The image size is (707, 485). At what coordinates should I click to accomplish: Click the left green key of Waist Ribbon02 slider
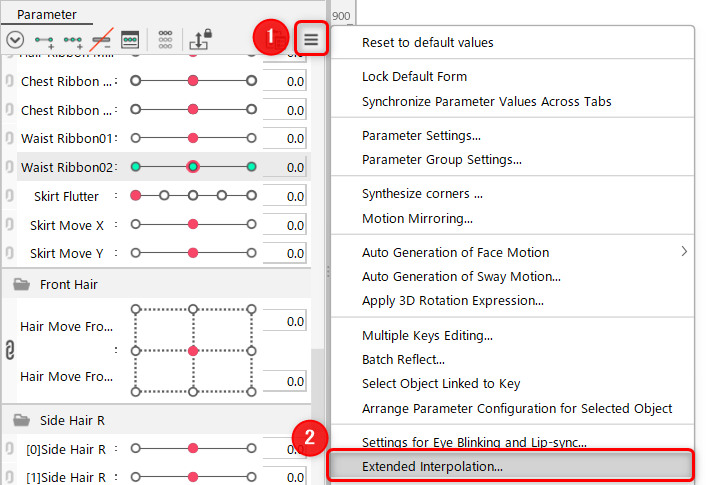136,167
